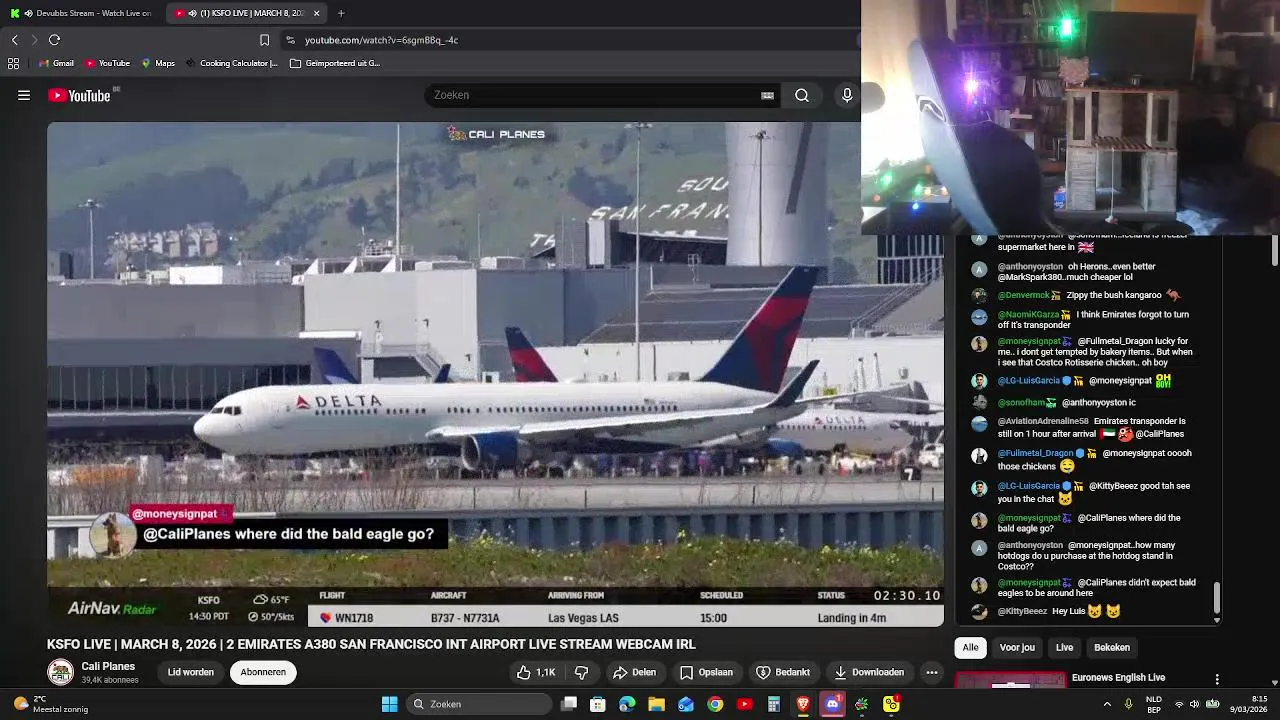
Task: Show hidden system tray icons chevron
Action: 1107,704
